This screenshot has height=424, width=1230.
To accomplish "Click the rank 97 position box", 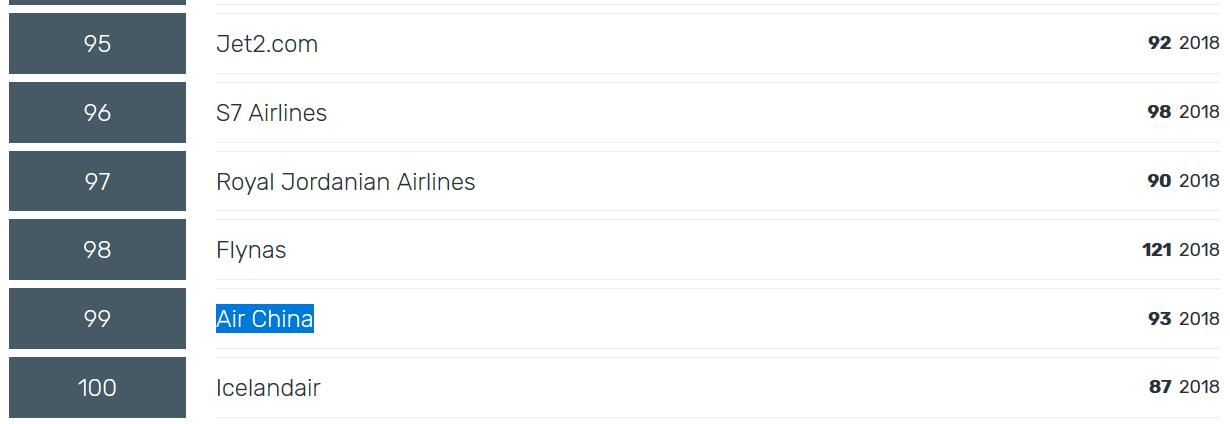I will point(97,182).
